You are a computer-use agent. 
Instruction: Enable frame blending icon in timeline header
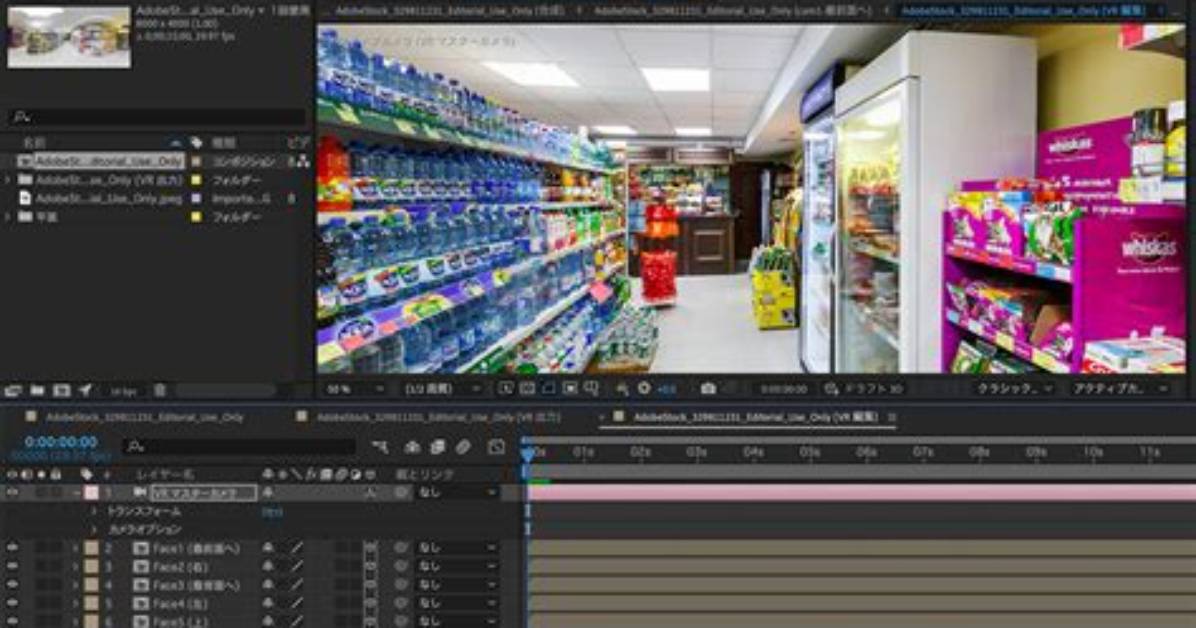pyautogui.click(x=438, y=447)
